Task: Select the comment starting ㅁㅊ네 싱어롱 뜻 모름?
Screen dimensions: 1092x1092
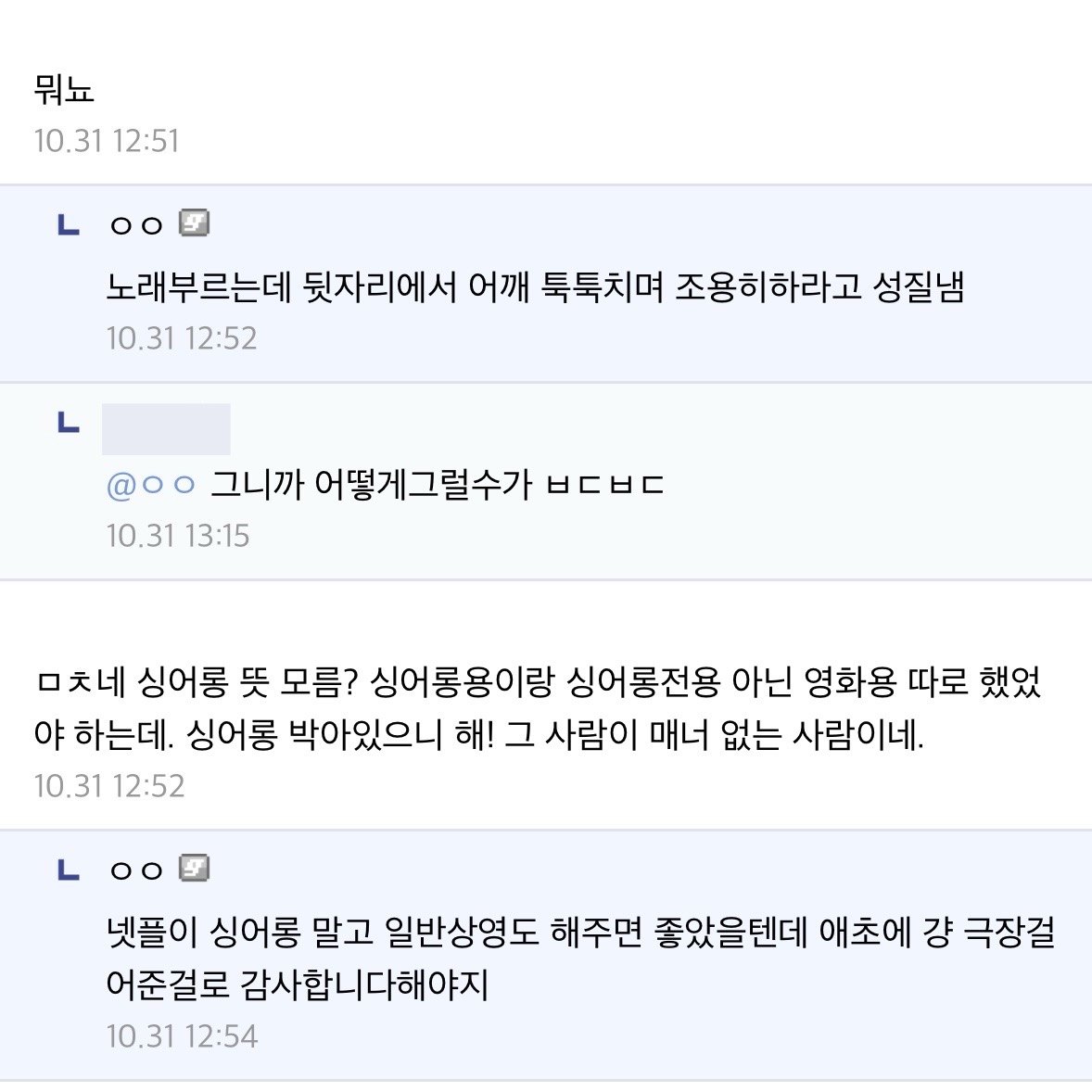Action: click(x=538, y=684)
